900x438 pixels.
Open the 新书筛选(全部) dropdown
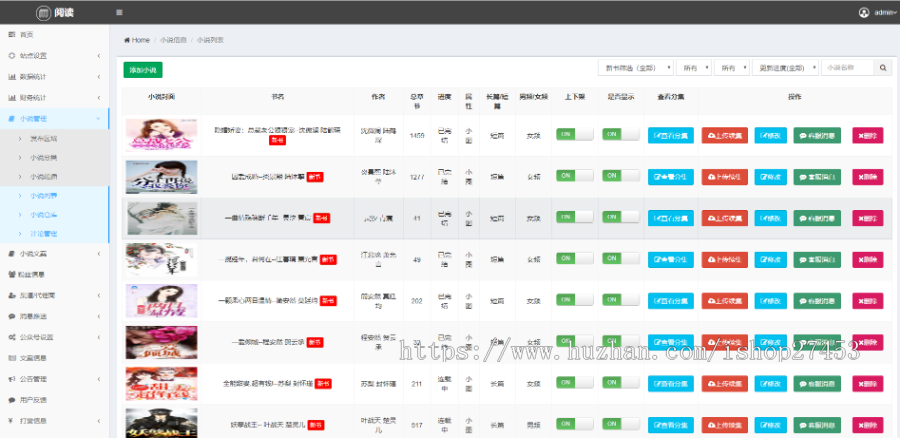click(635, 68)
